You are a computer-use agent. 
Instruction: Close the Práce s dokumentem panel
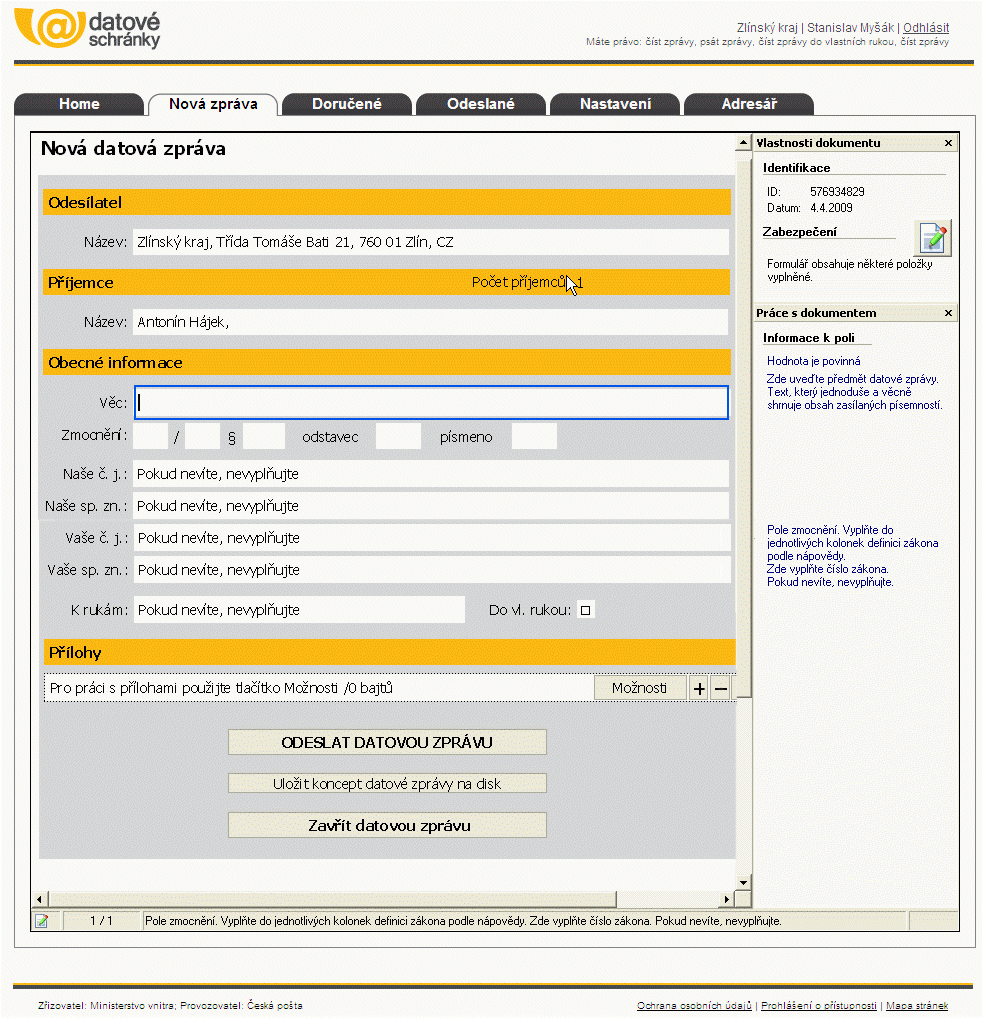[948, 313]
